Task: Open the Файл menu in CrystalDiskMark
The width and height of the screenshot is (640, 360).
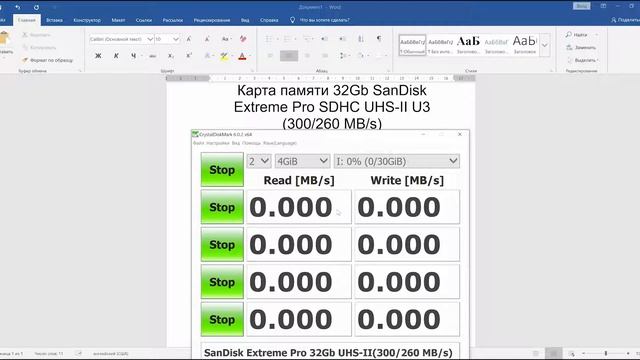Action: coord(198,143)
